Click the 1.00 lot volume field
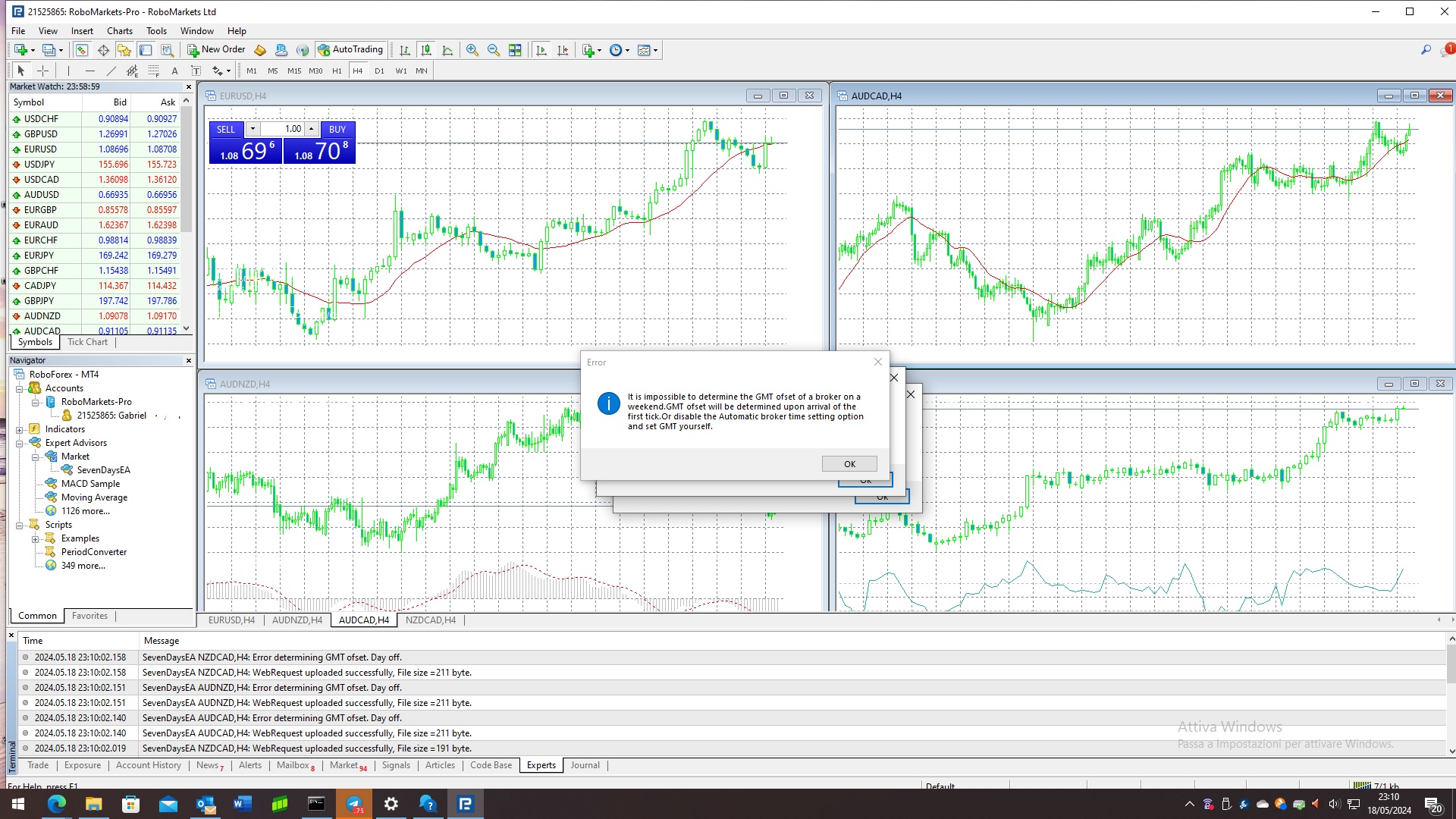This screenshot has height=819, width=1456. point(282,129)
